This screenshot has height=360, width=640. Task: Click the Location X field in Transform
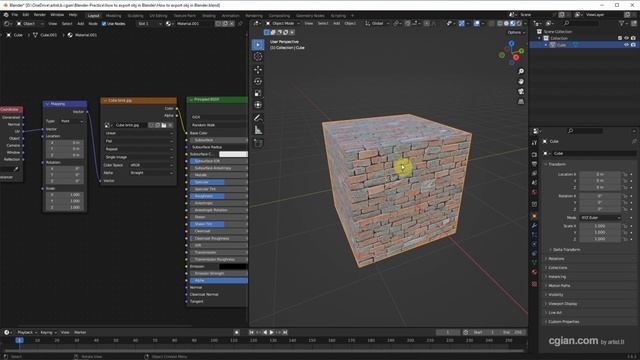click(600, 174)
